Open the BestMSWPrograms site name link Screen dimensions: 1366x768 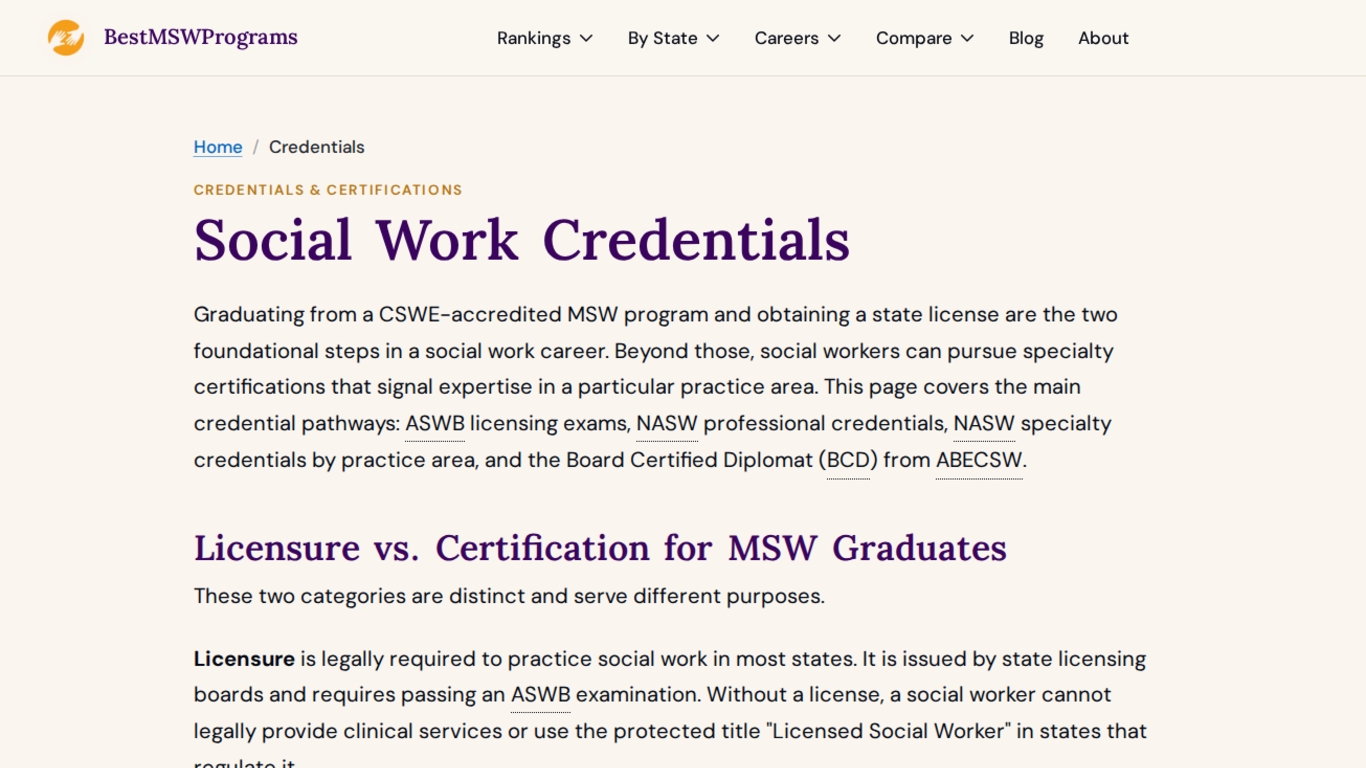tap(201, 38)
